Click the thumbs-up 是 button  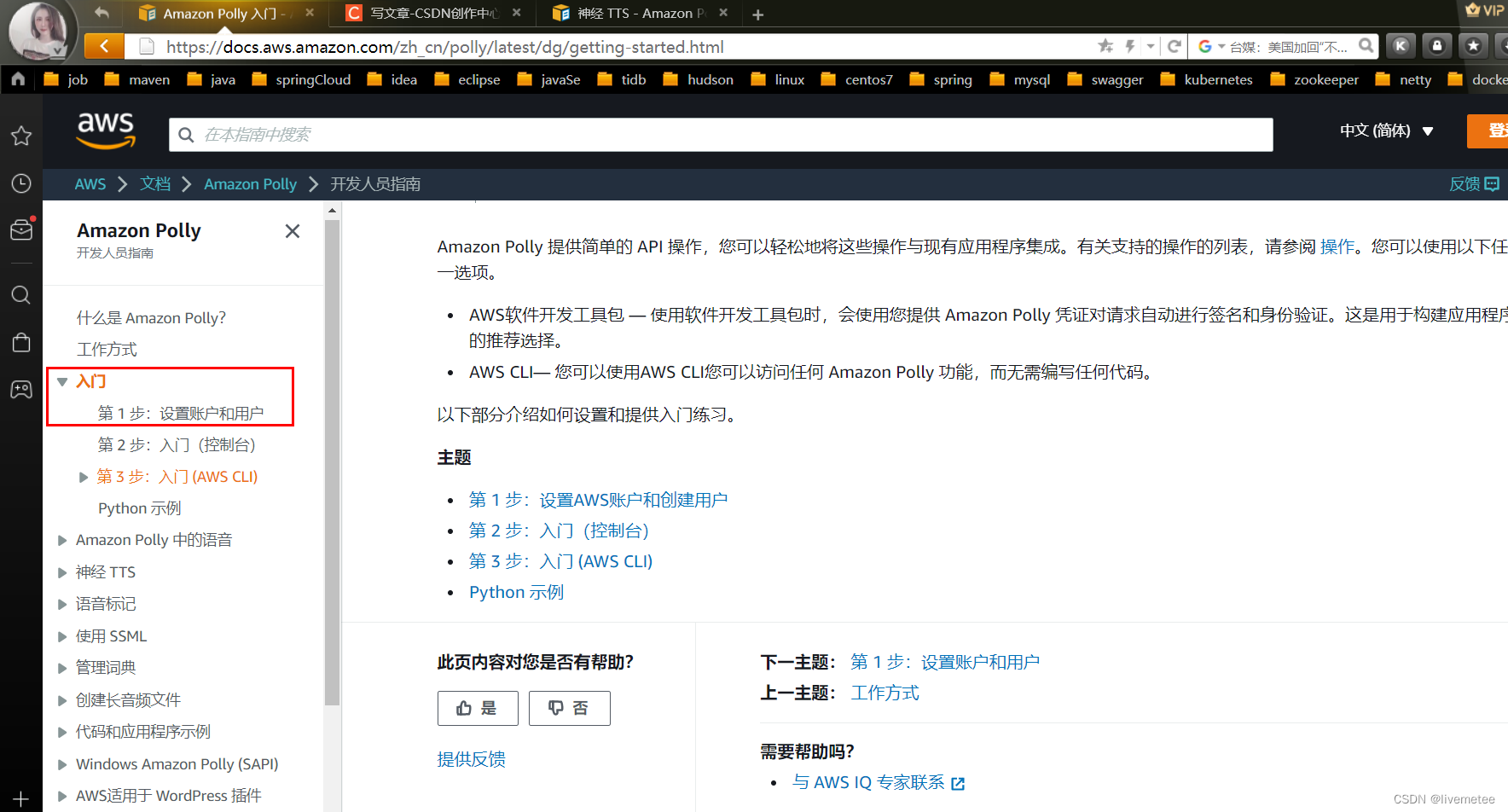[478, 708]
